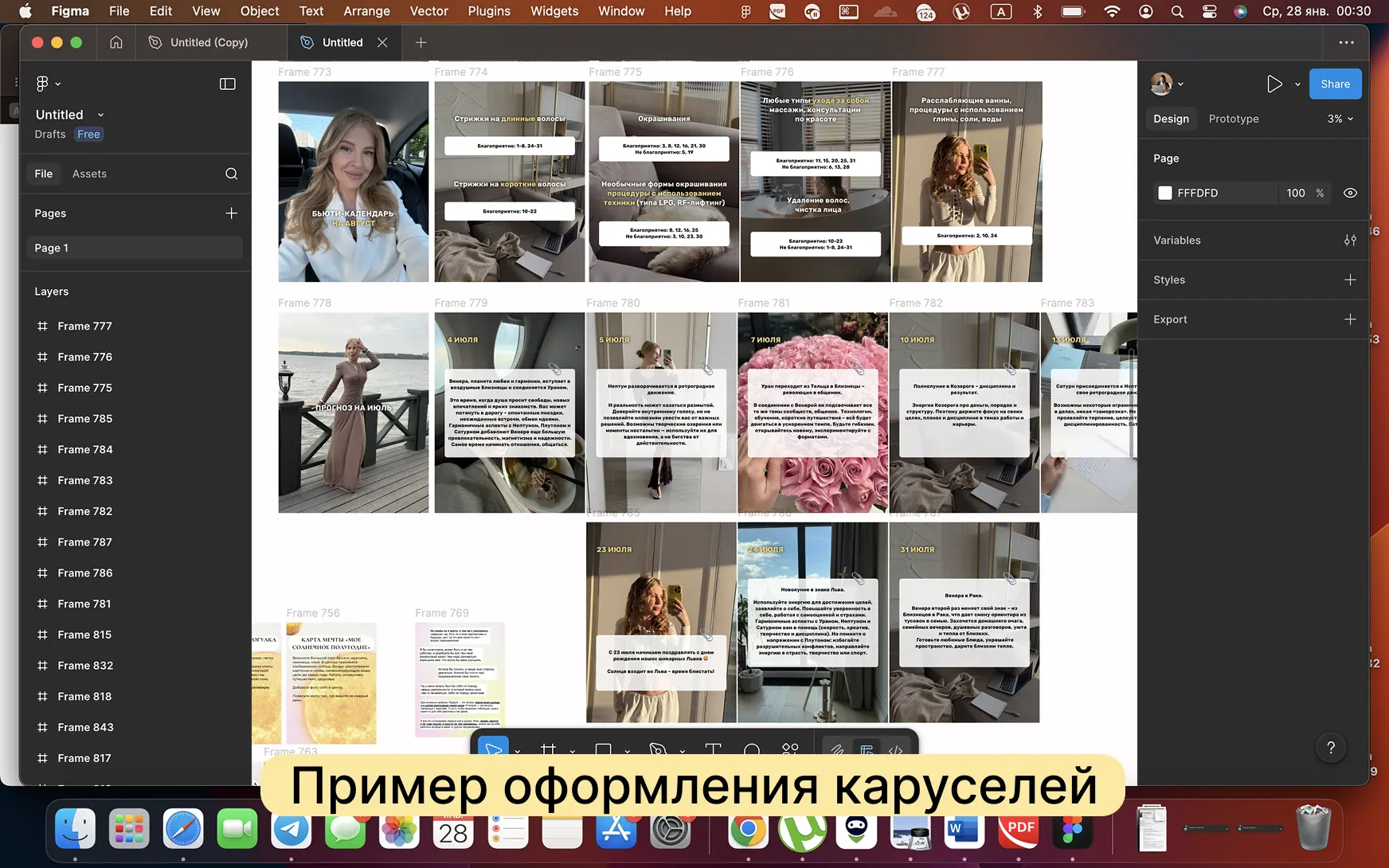Add a new page with plus icon
Viewport: 1389px width, 868px height.
coord(231,213)
